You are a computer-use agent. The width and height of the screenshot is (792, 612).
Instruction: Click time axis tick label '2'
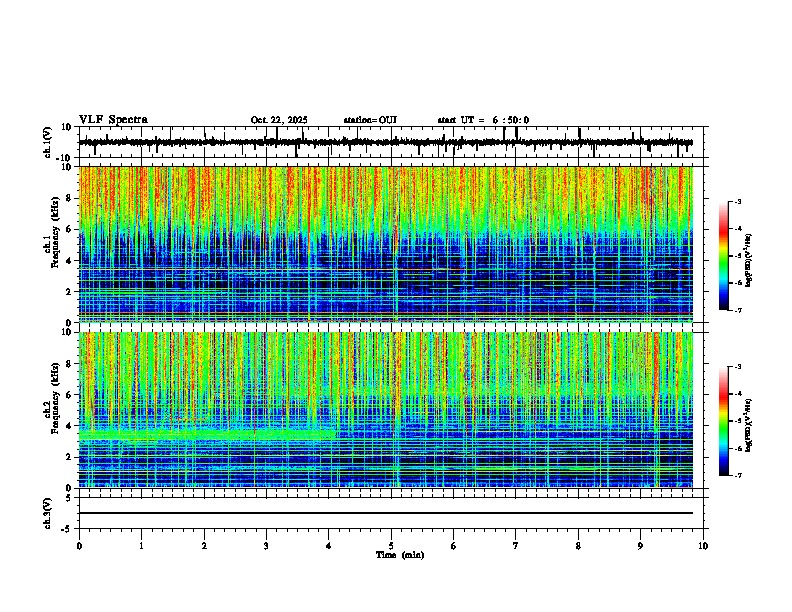click(204, 546)
